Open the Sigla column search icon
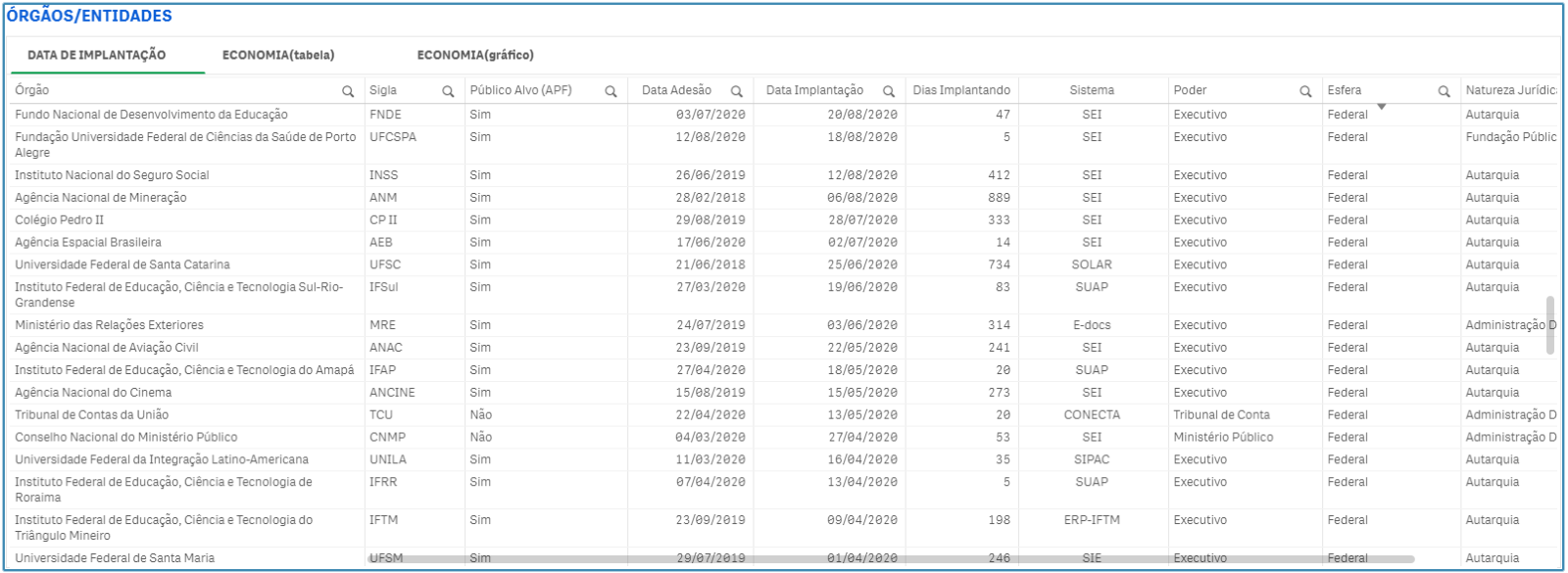Viewport: 1568px width, 573px height. pos(448,91)
